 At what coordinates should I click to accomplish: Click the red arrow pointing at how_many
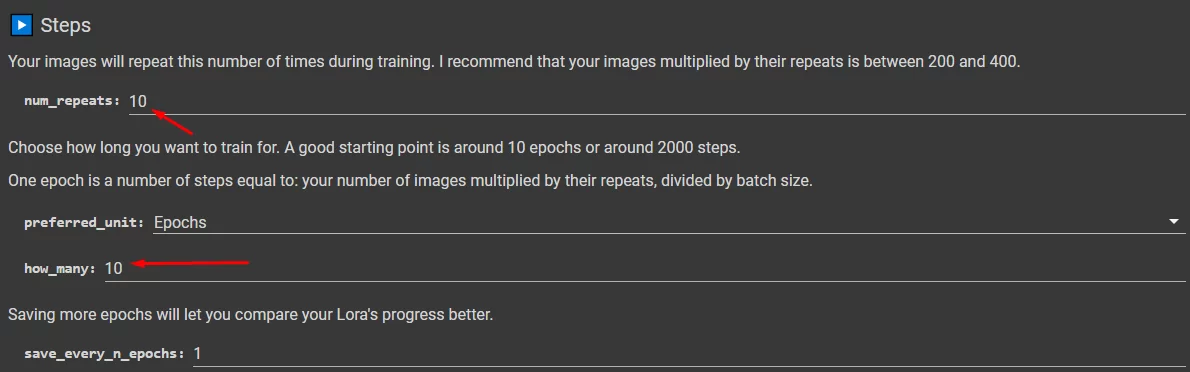tap(191, 263)
